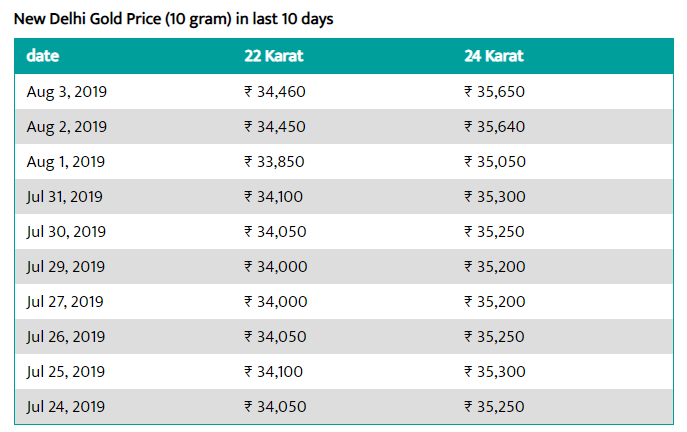
Task: Select the Jul 31, 2019 date cell
Action: 64,197
